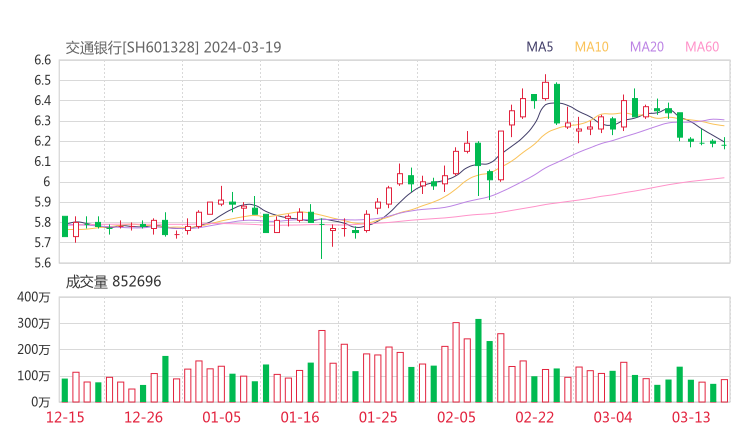The width and height of the screenshot is (740, 440).
Task: Click the 03-13 date axis label
Action: click(691, 417)
